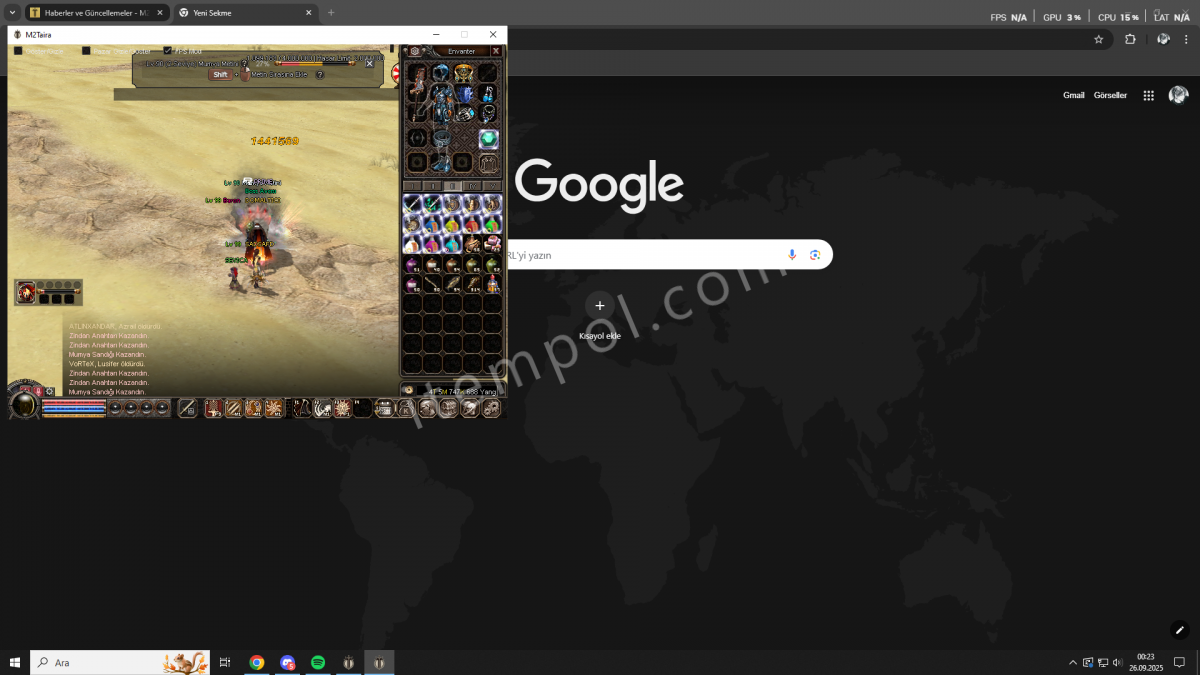Toggle the Göster/Gizle checkbox in game overlay
Viewport: 1200px width, 675px height.
[18, 50]
